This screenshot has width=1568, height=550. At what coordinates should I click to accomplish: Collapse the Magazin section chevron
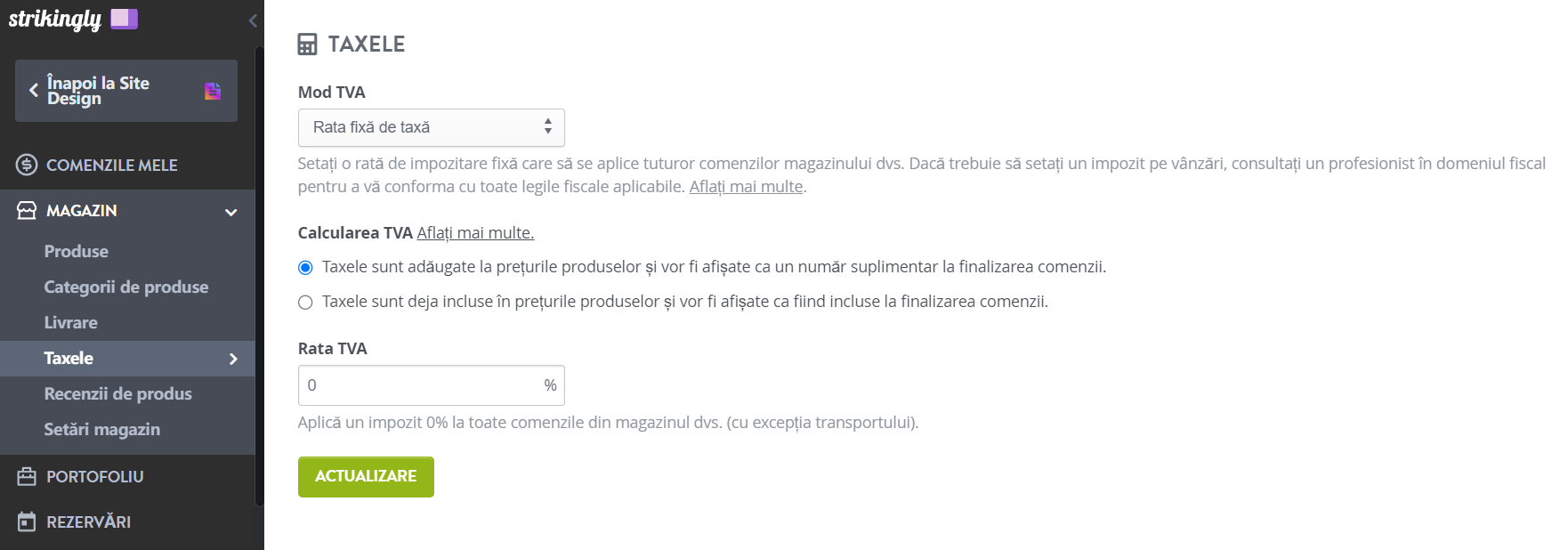231,212
